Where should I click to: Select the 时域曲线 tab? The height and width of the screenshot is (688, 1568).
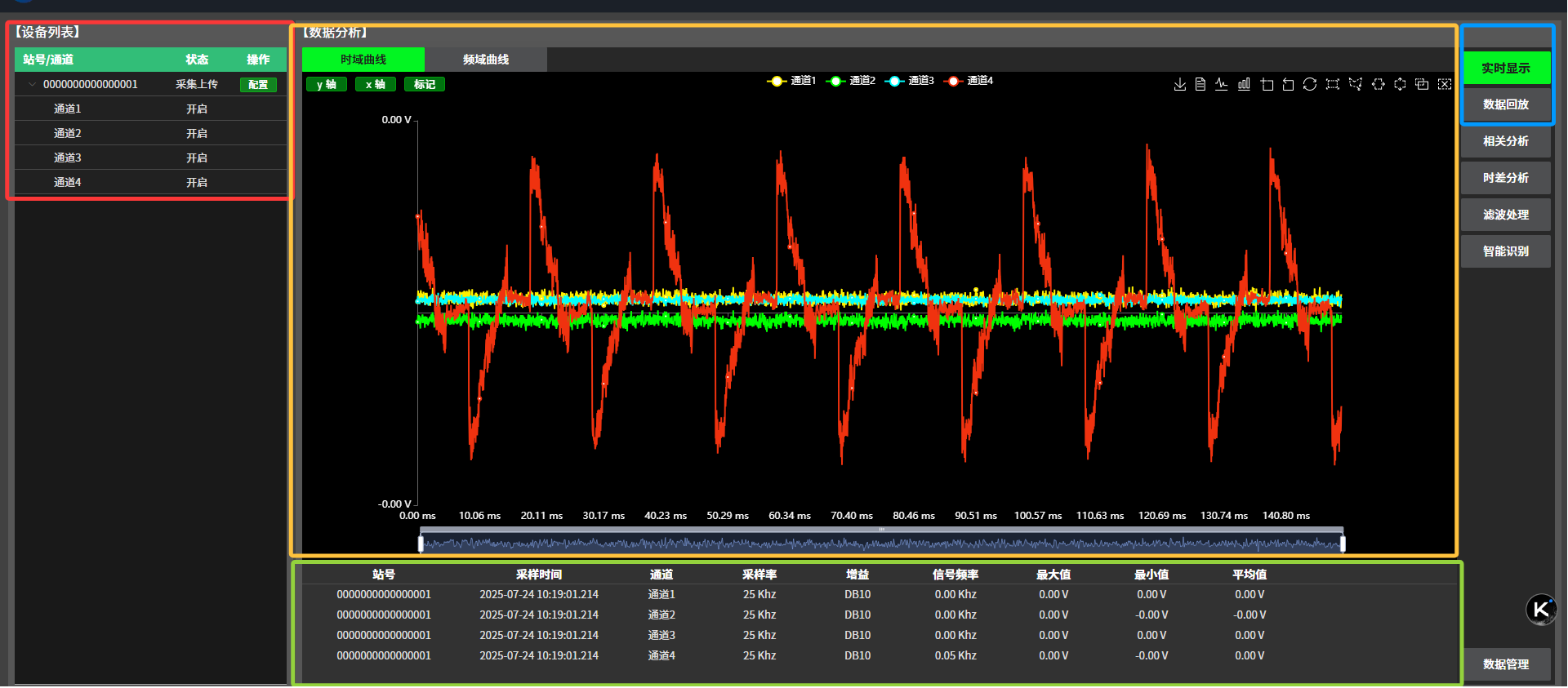pyautogui.click(x=363, y=60)
